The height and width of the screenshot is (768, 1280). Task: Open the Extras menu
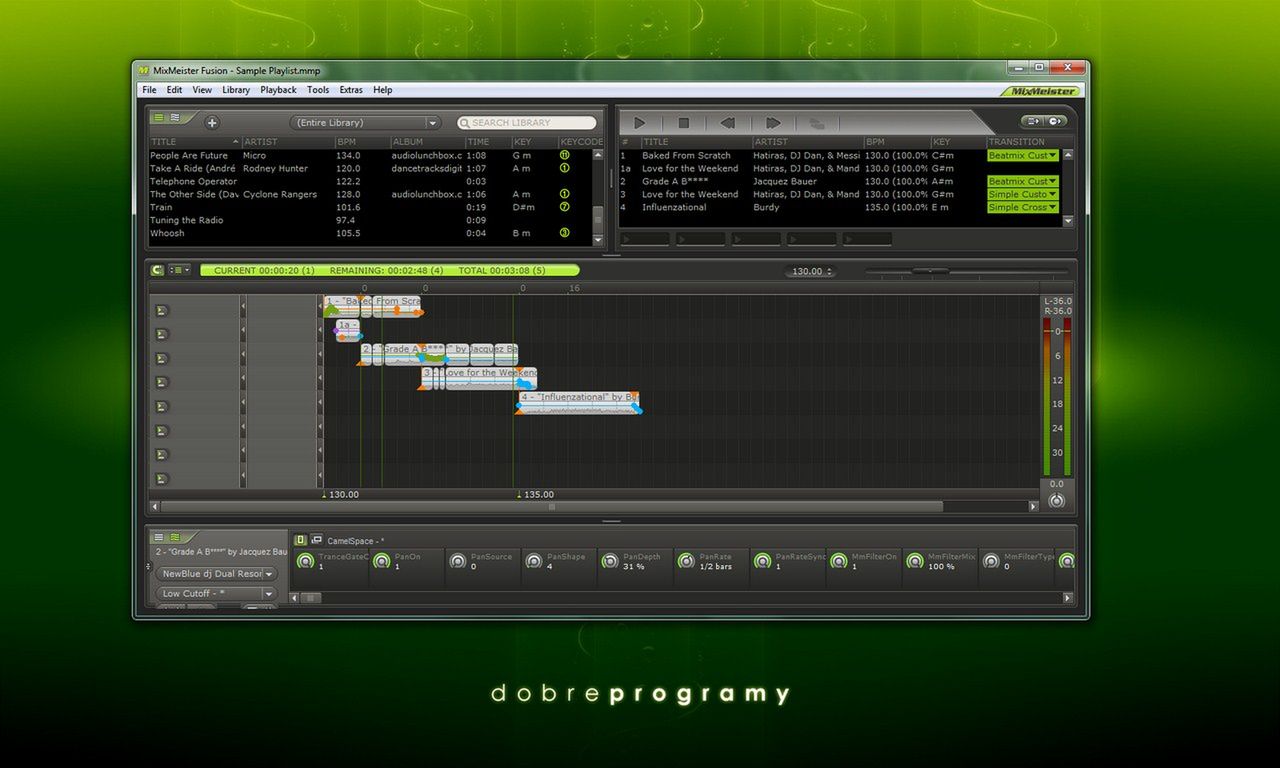351,90
